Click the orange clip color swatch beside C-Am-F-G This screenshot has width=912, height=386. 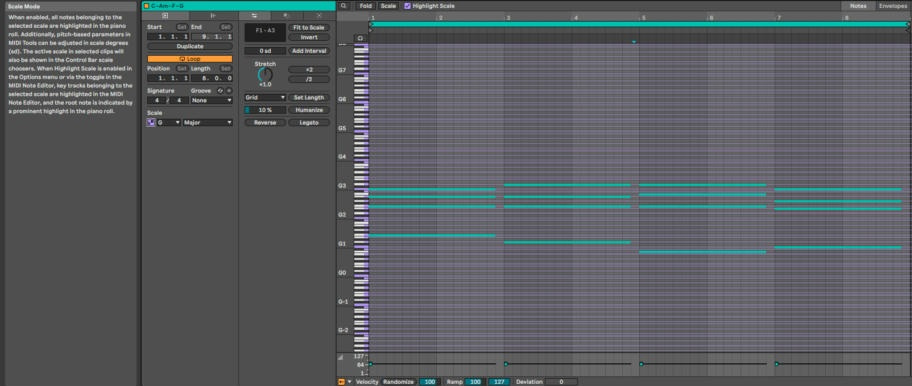146,6
